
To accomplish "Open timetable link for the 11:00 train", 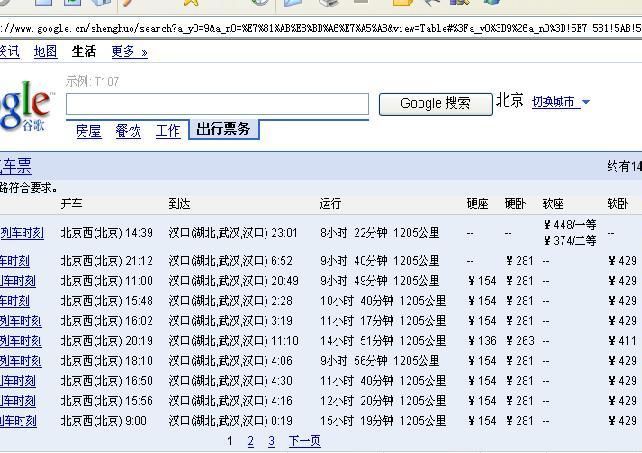I will 18,281.
